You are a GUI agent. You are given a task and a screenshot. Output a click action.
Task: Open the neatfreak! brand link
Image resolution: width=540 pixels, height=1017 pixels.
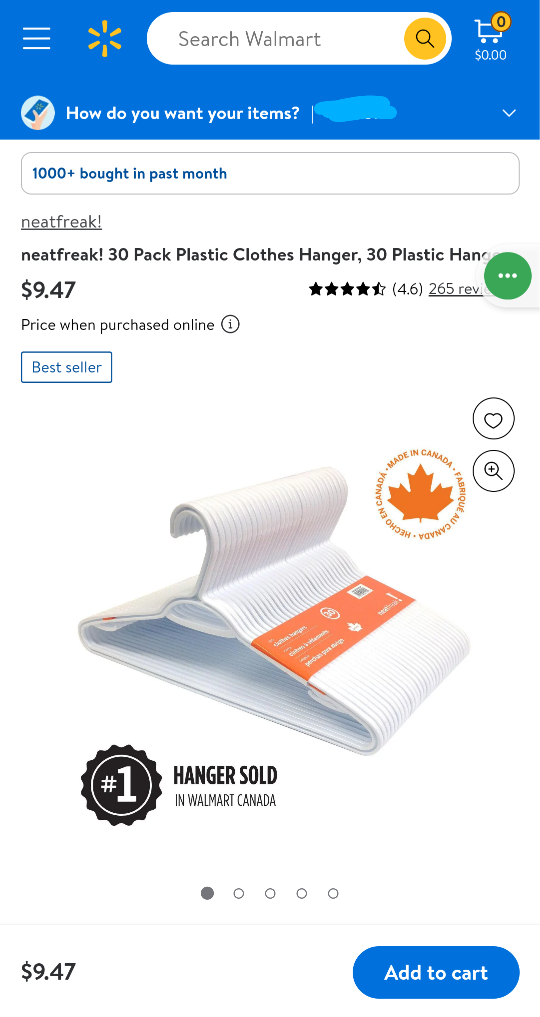[x=61, y=222]
